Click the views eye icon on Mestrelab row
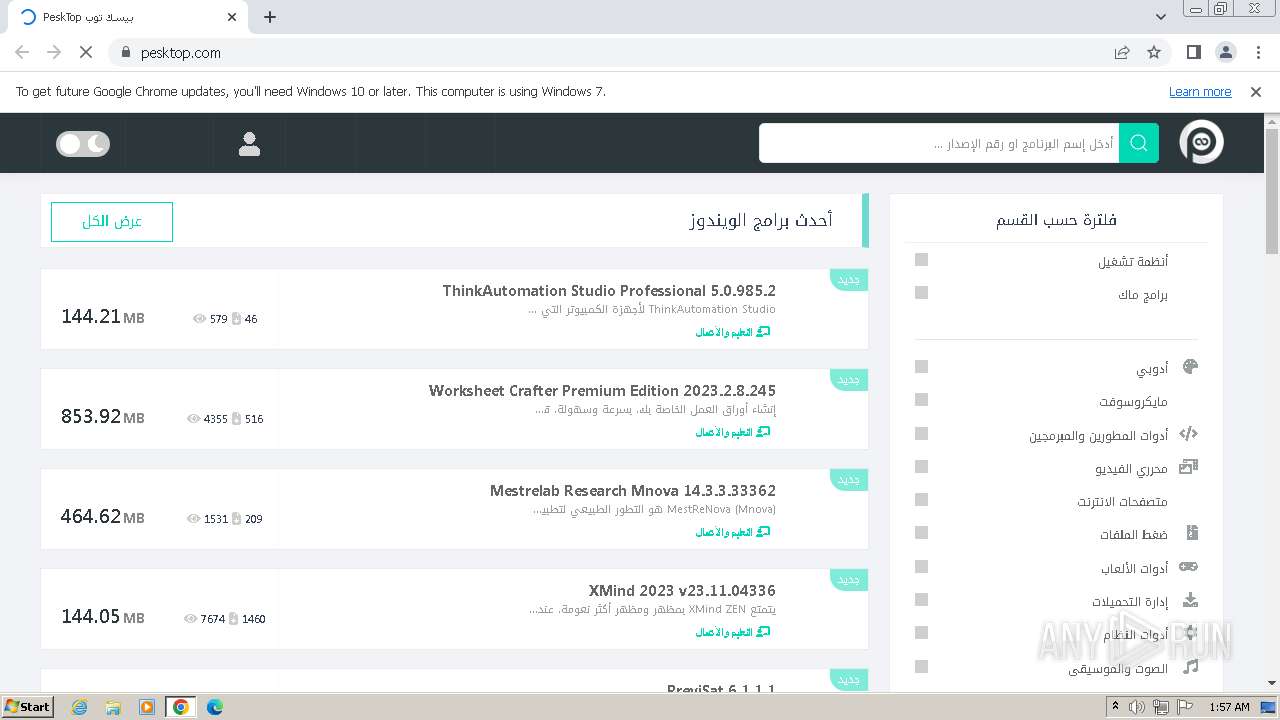1280x720 pixels. 193,519
